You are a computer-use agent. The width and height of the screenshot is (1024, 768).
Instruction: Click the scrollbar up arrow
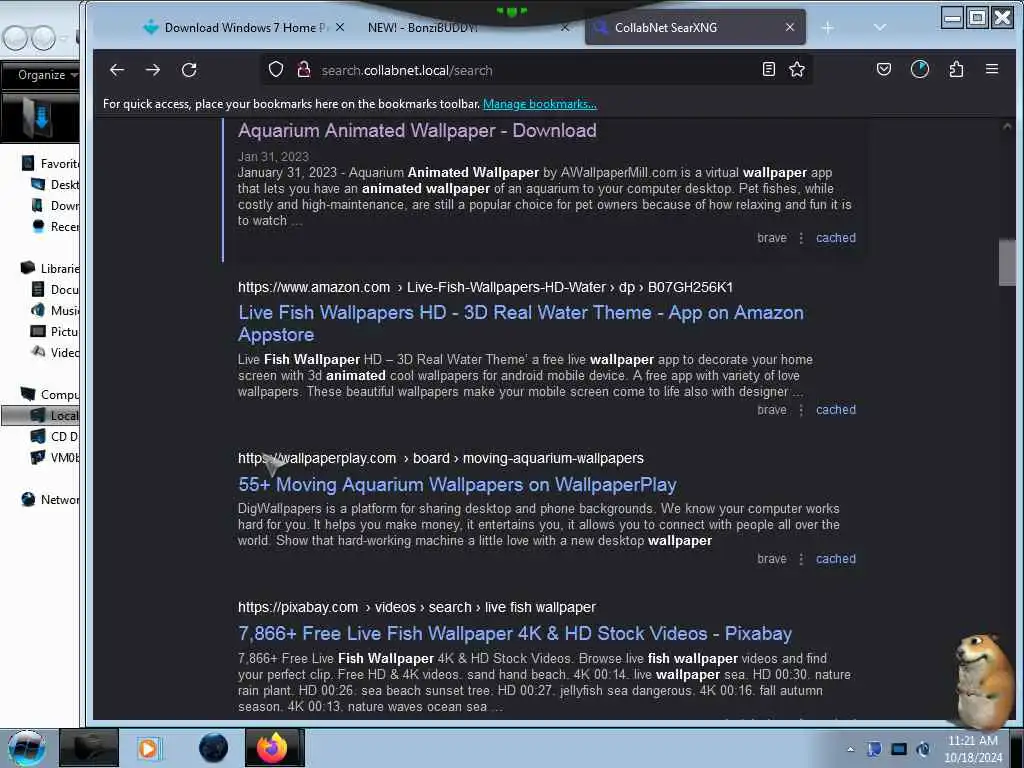click(1006, 126)
